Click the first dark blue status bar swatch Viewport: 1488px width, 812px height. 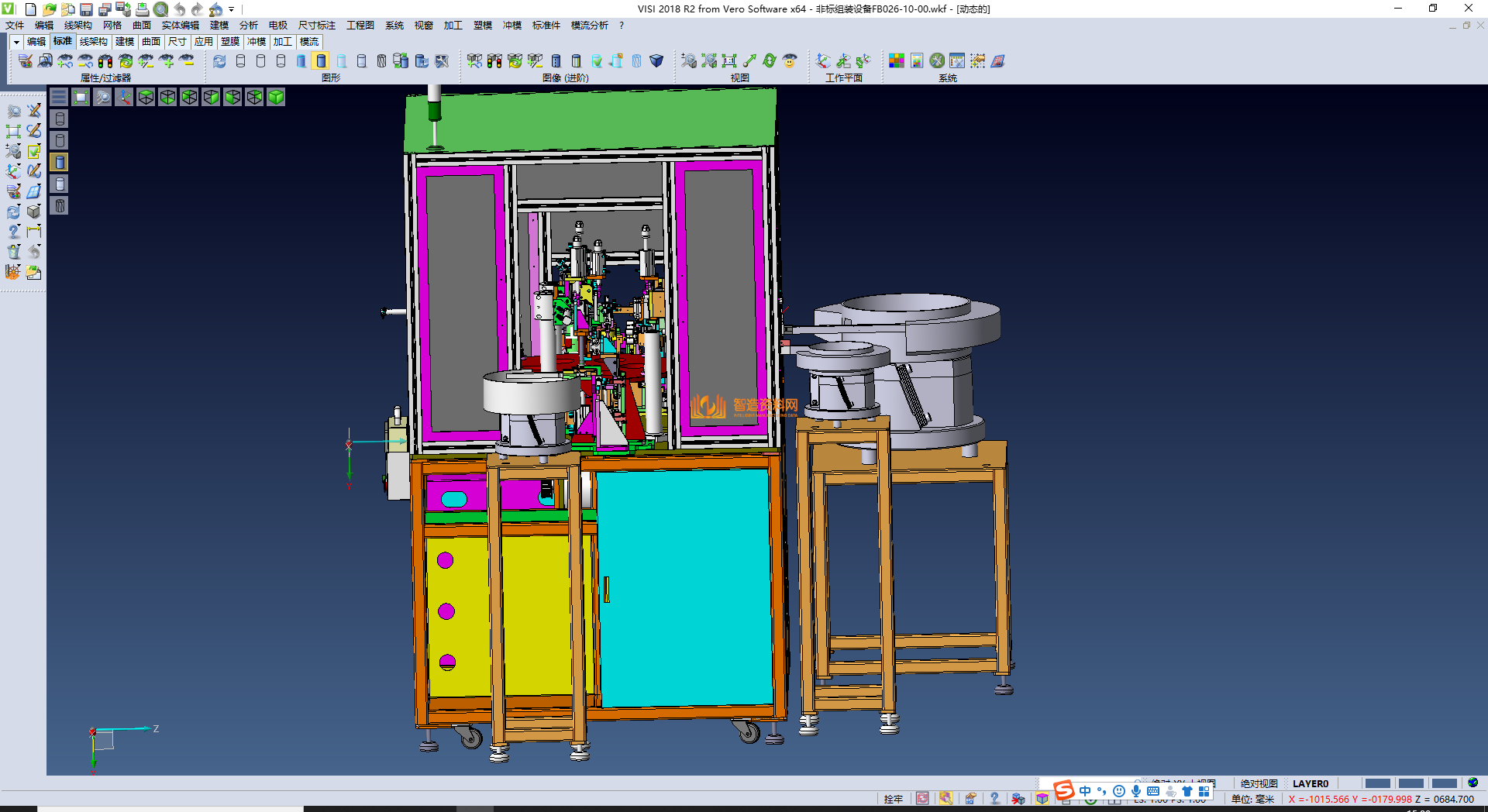click(1377, 783)
